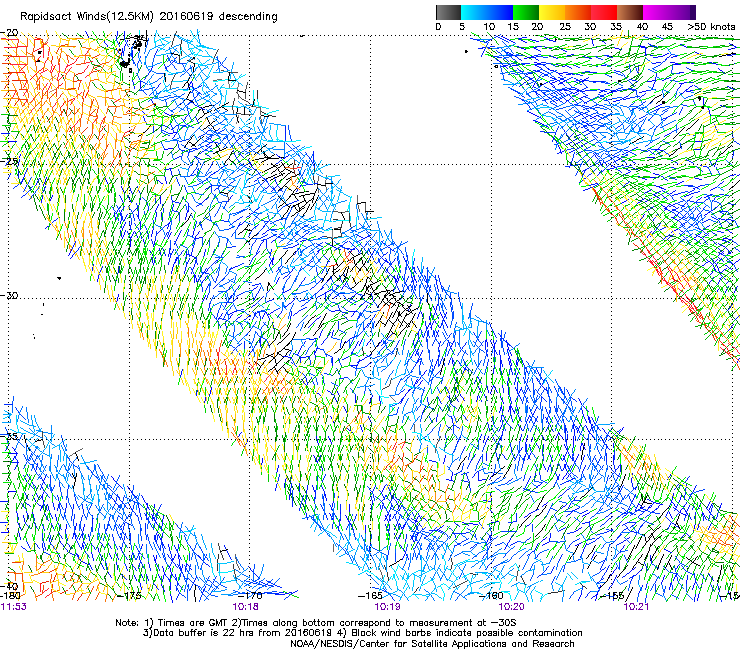Click the '-35' latitude label
740x650 pixels.
click(x=9, y=436)
